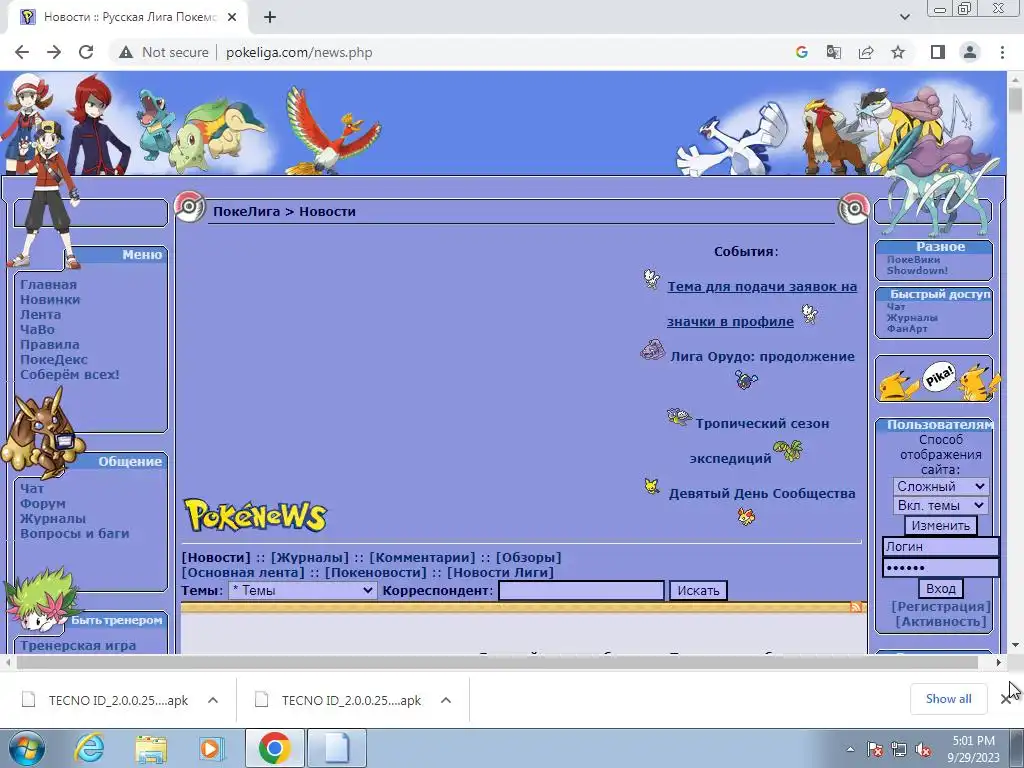Click the Искать search button
Screen dimensions: 1024x768
[x=698, y=590]
